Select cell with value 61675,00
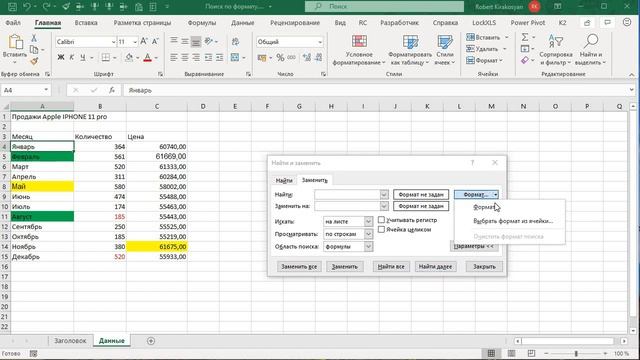 pos(157,247)
